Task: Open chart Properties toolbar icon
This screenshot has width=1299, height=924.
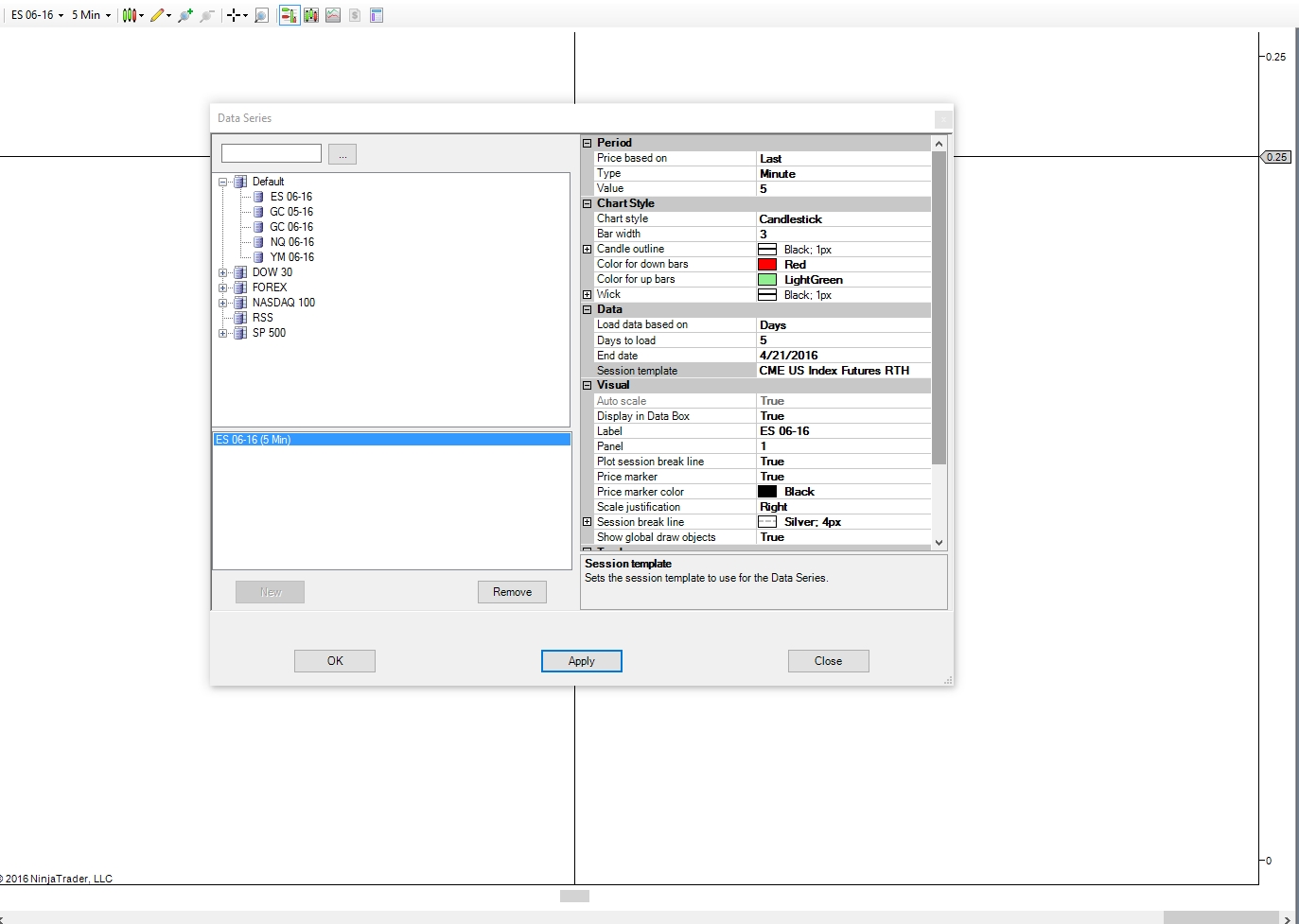Action: click(x=377, y=15)
